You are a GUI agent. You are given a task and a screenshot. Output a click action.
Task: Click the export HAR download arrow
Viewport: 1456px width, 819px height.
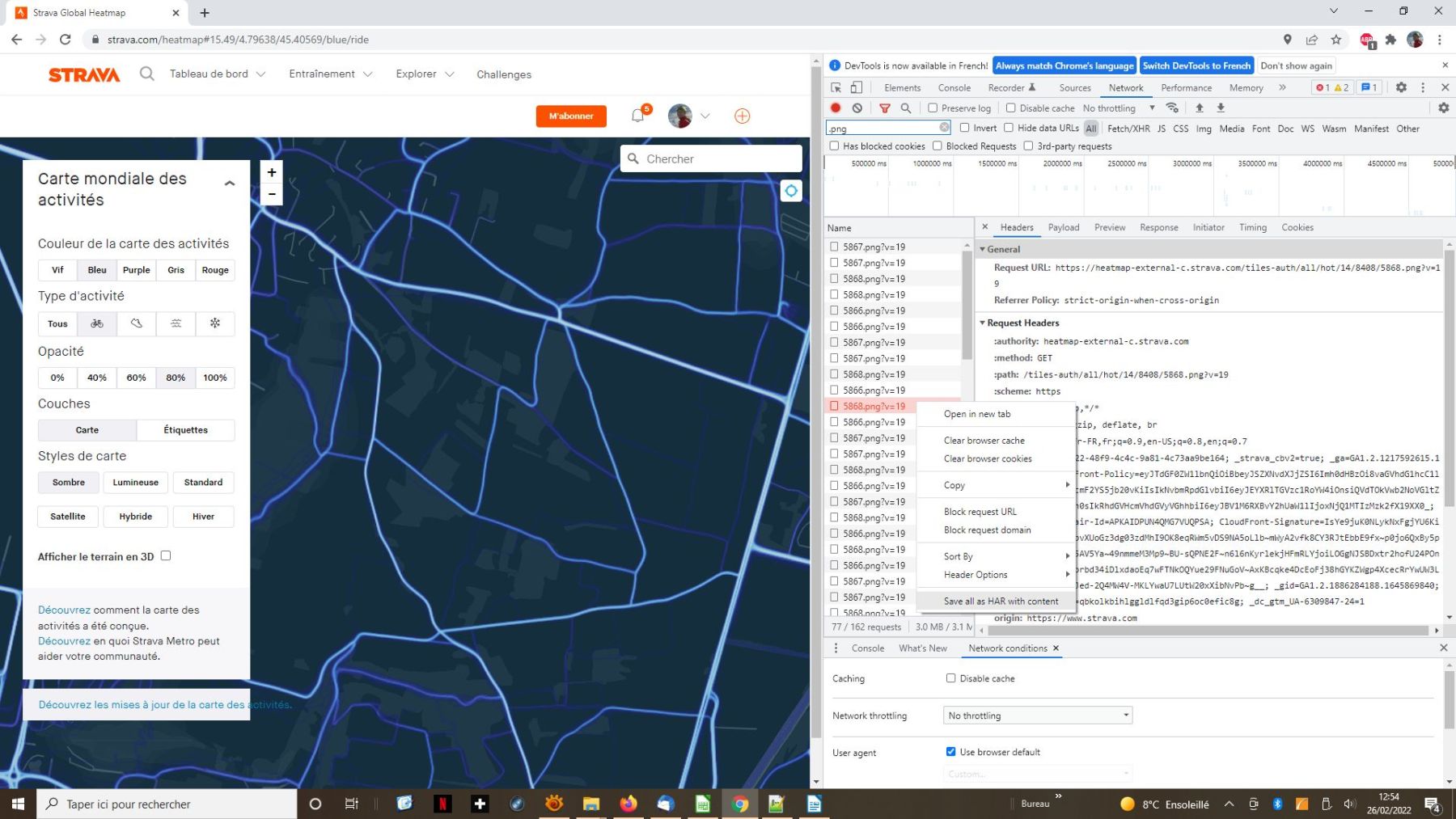point(1221,108)
